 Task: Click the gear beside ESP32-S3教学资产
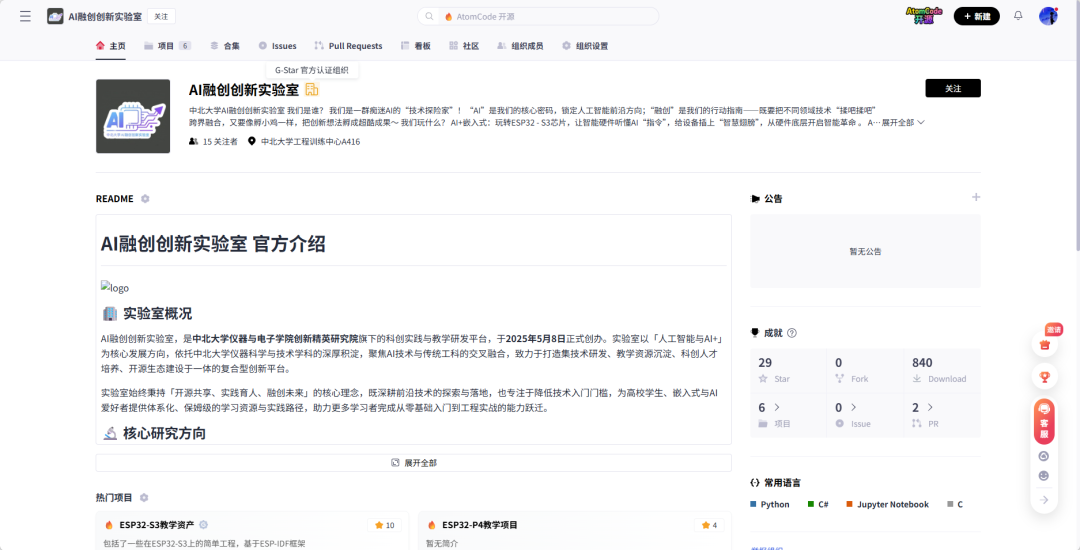[x=203, y=525]
